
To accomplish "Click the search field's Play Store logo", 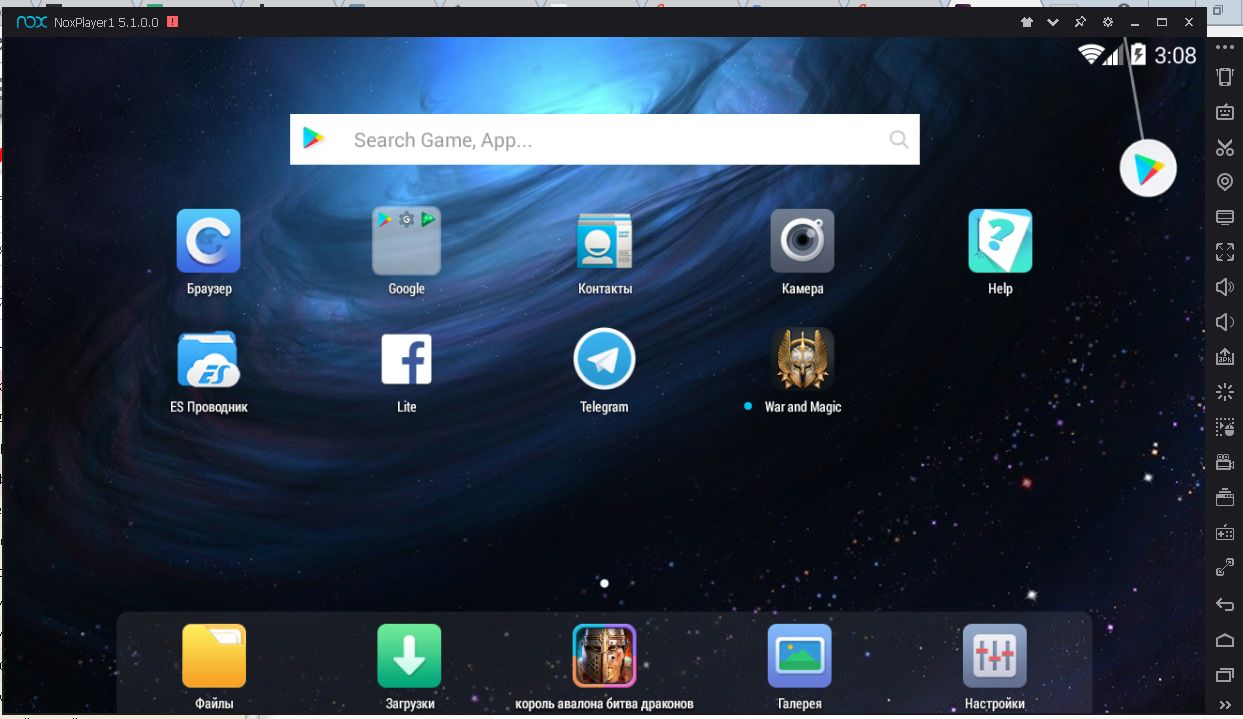I will 314,139.
